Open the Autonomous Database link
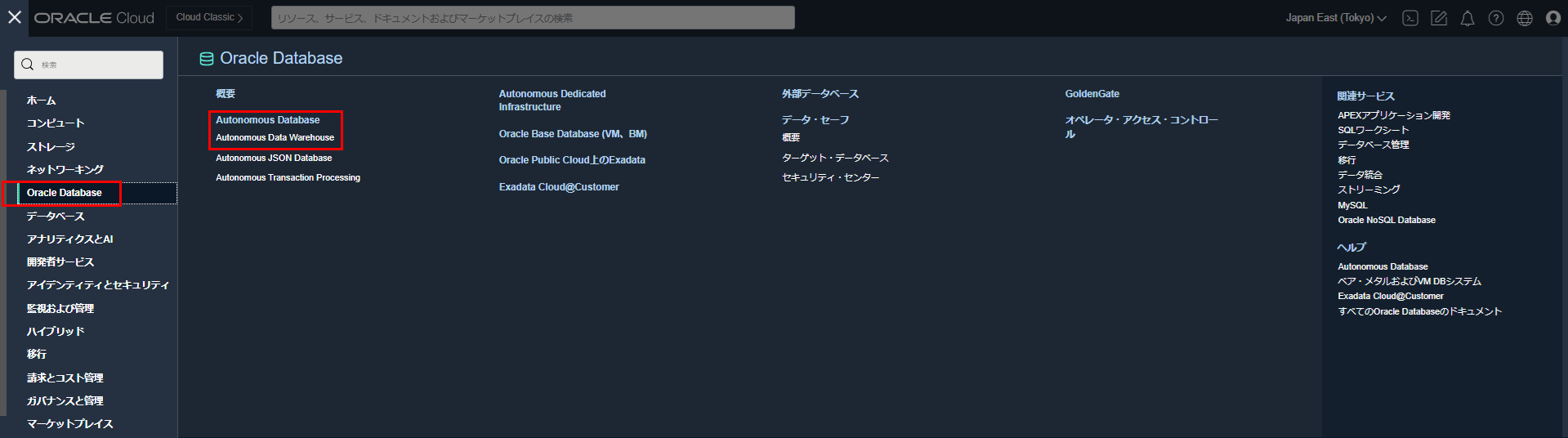 (x=267, y=120)
